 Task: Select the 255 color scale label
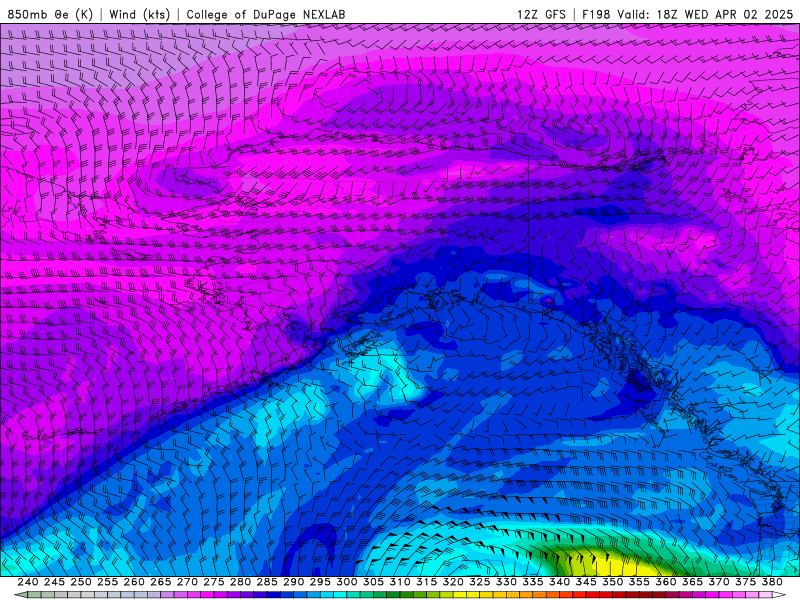tap(107, 582)
